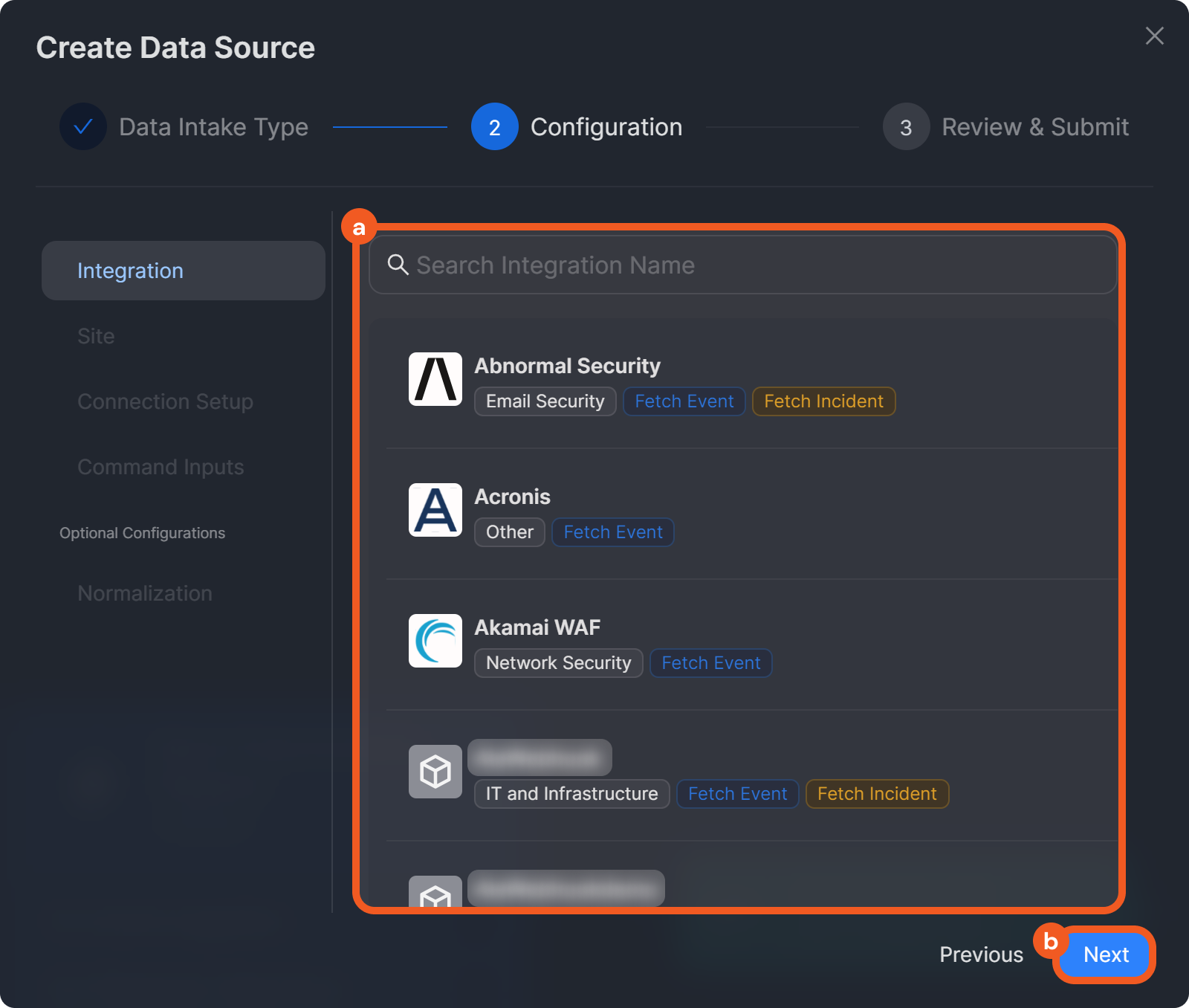Screen dimensions: 1189x1008
Task: Go back with the Previous button
Action: (981, 954)
